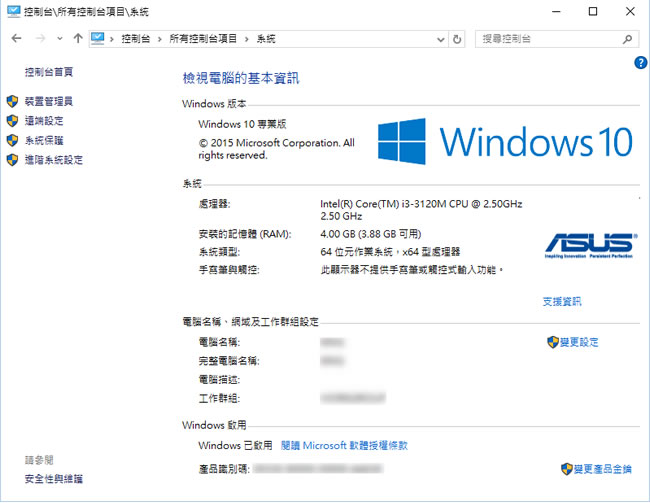Go back with the back arrow
The height and width of the screenshot is (503, 650).
[x=16, y=39]
